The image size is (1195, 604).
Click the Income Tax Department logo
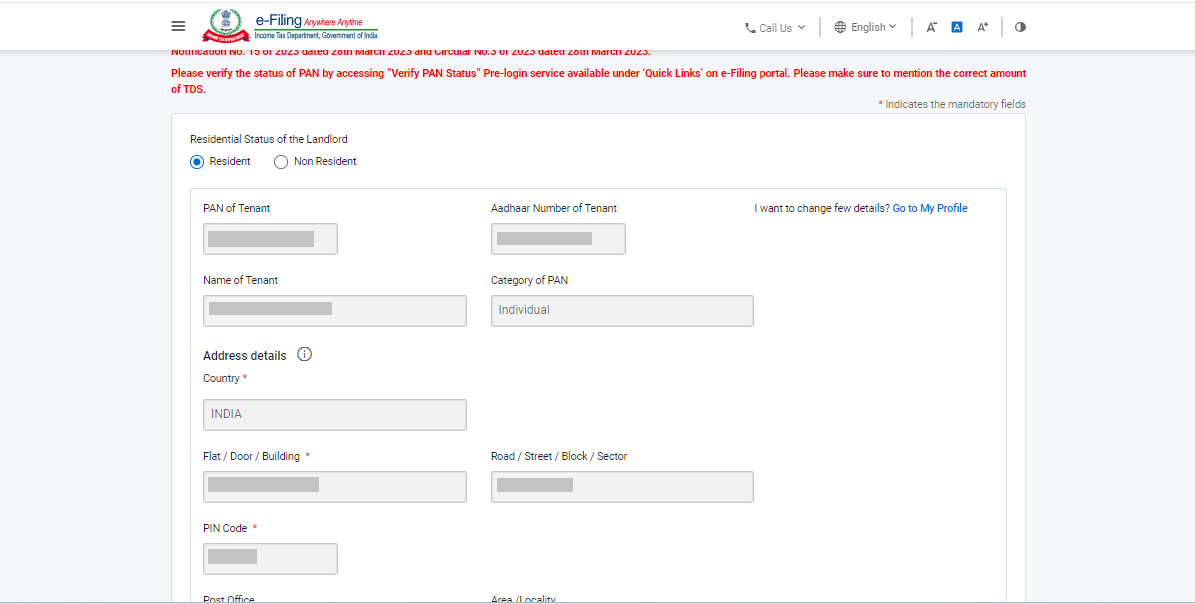228,25
